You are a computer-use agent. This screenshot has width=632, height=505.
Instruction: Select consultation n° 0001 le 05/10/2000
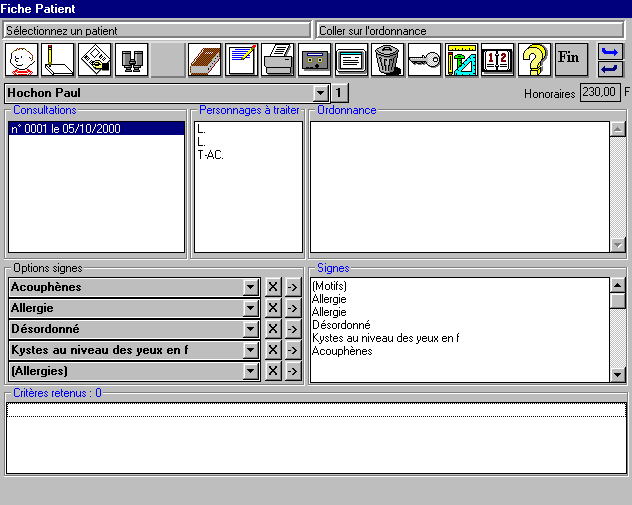96,129
